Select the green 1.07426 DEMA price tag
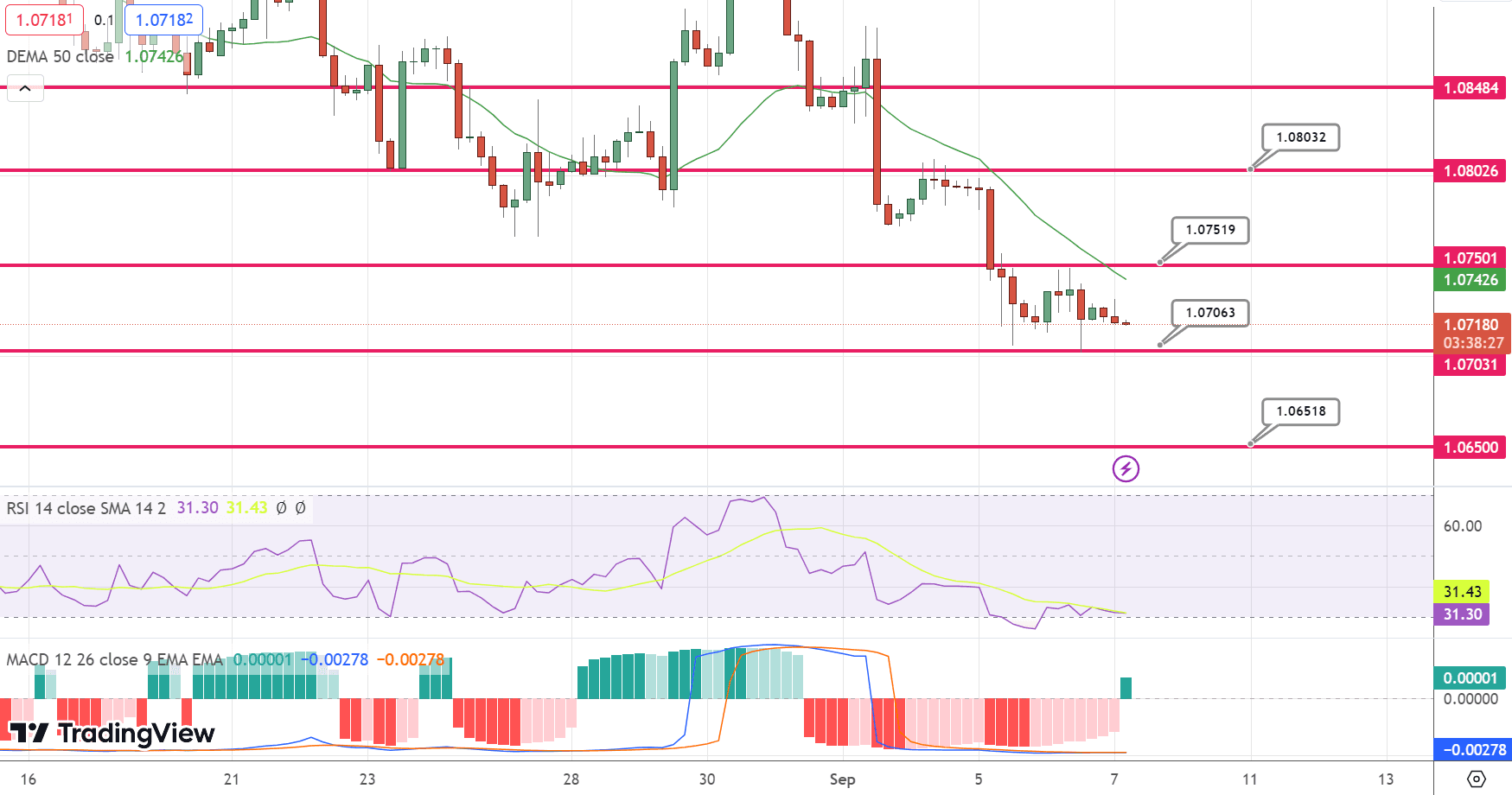 click(x=1470, y=280)
